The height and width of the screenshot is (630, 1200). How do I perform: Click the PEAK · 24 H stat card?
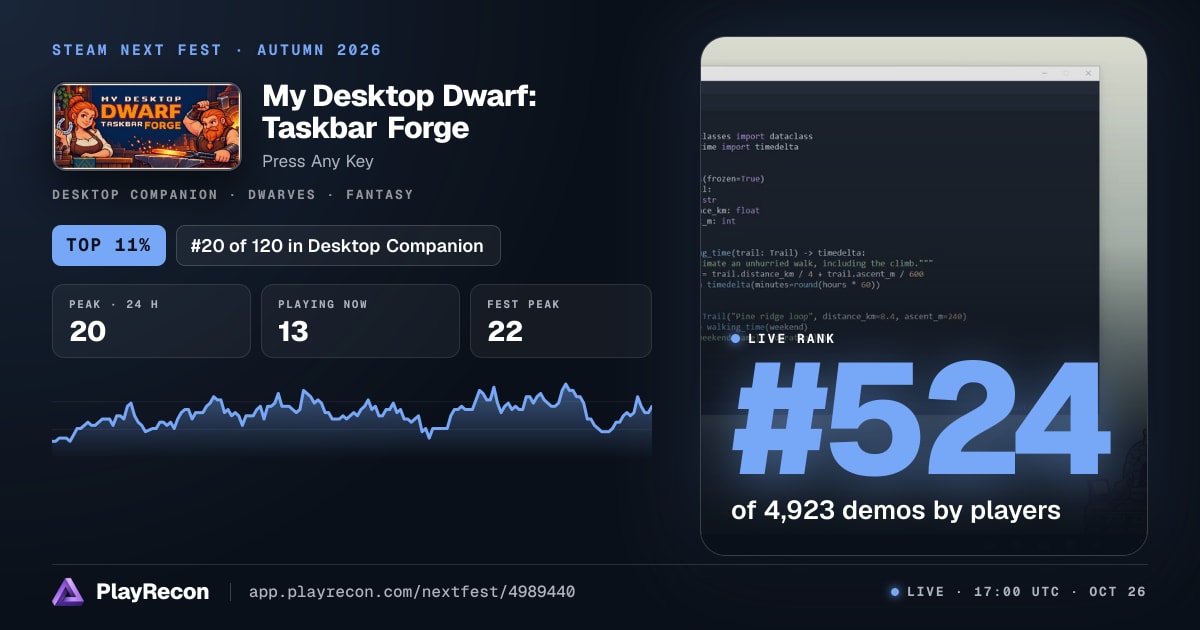coord(151,321)
